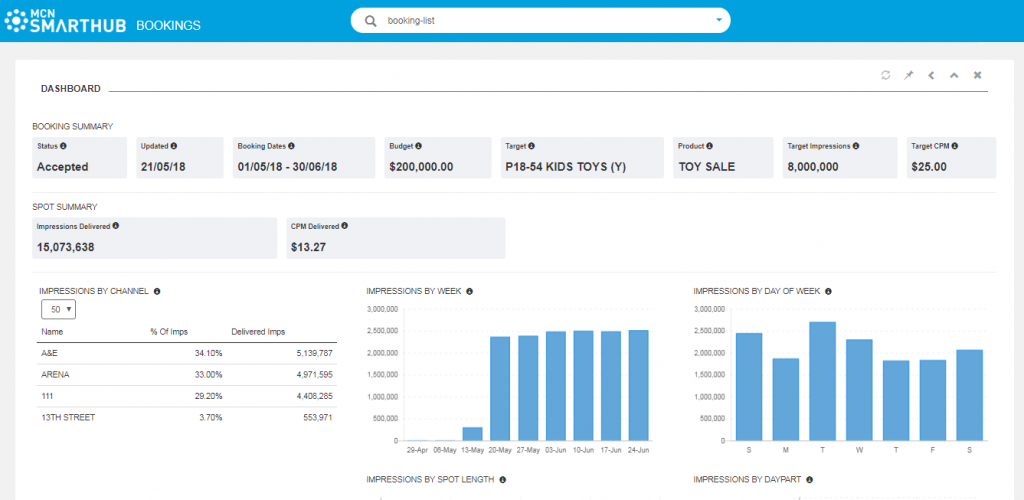1024x500 pixels.
Task: Click the TOY SALE product value
Action: pos(707,166)
